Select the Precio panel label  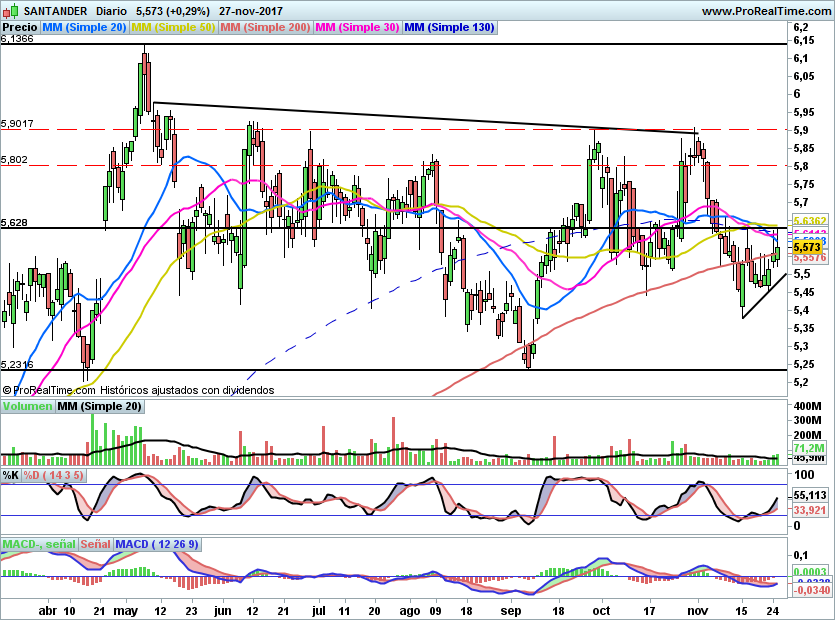(x=20, y=27)
